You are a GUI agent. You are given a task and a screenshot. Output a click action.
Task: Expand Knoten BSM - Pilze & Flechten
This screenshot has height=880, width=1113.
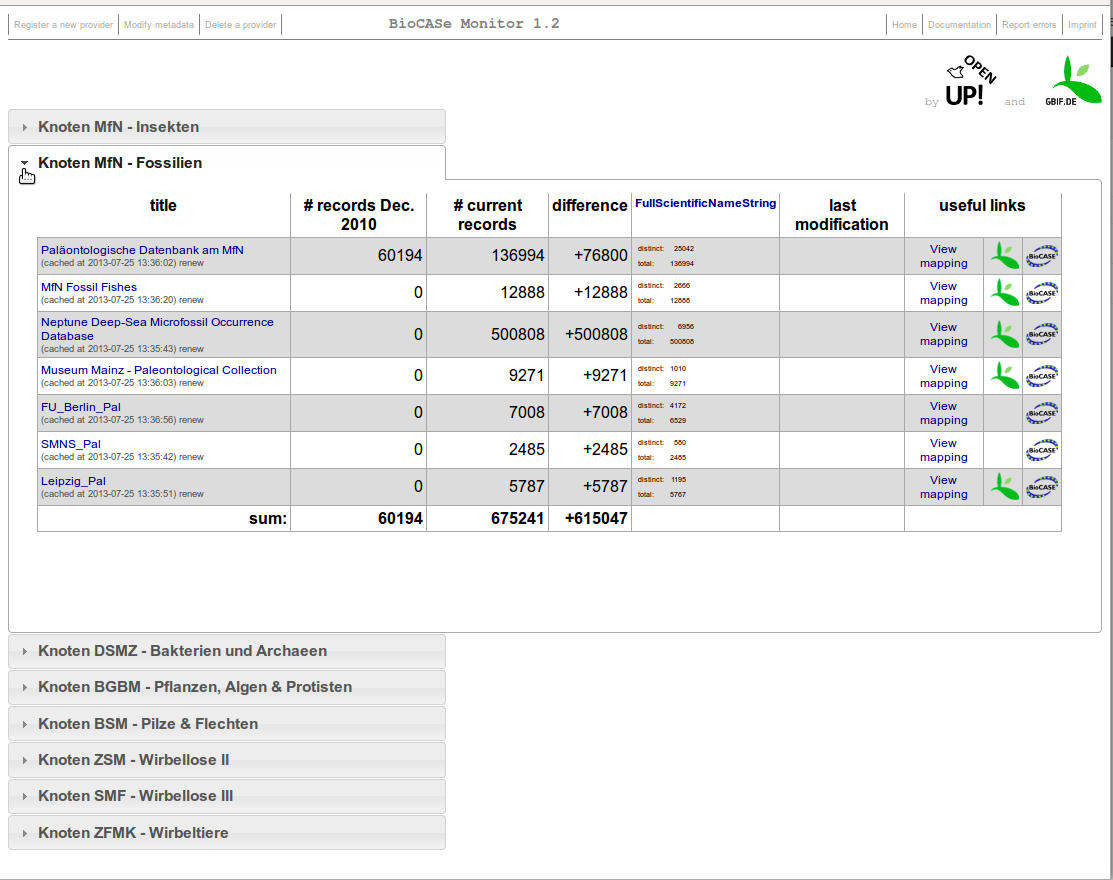226,724
